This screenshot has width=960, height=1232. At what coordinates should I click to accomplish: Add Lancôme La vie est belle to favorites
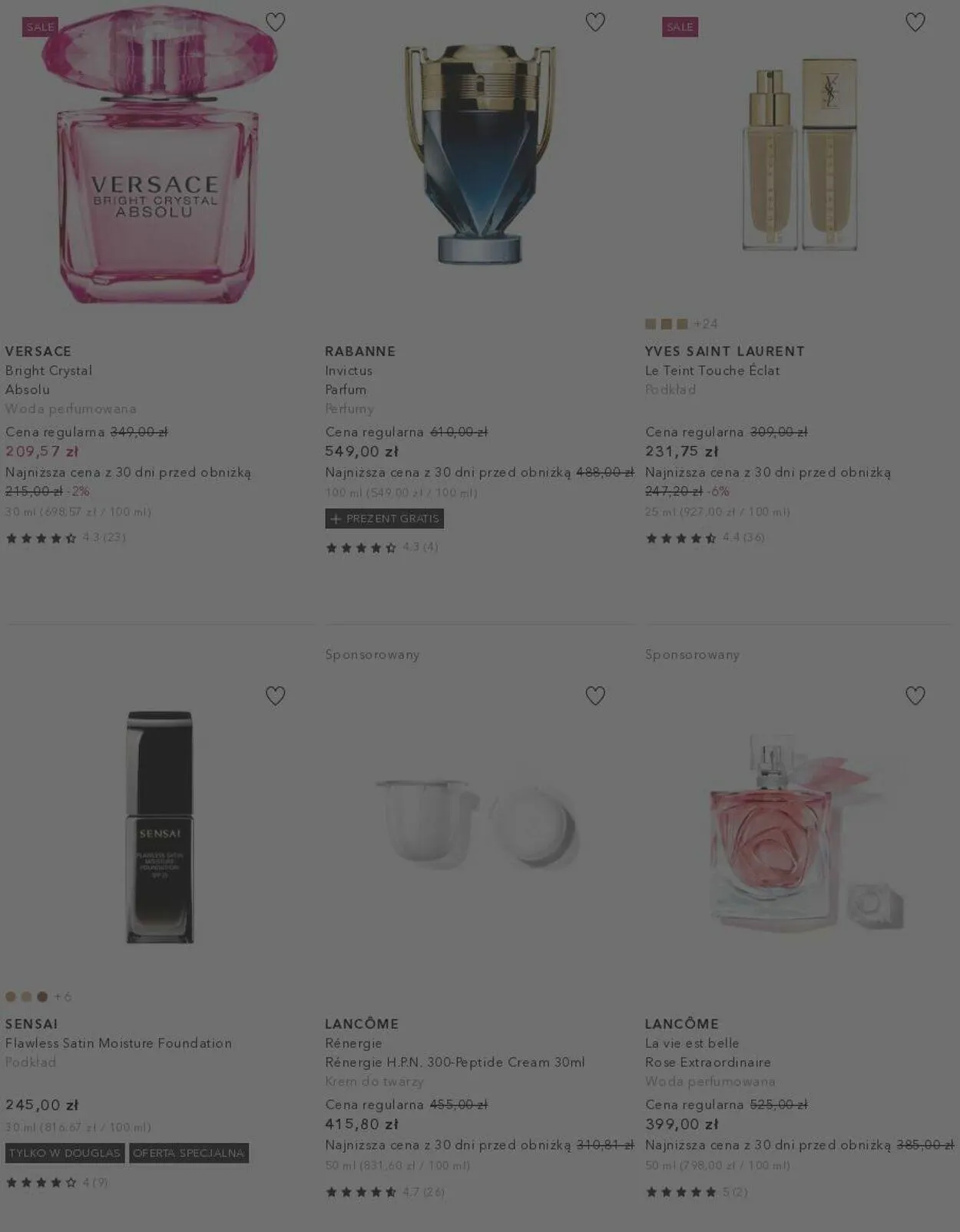click(915, 695)
